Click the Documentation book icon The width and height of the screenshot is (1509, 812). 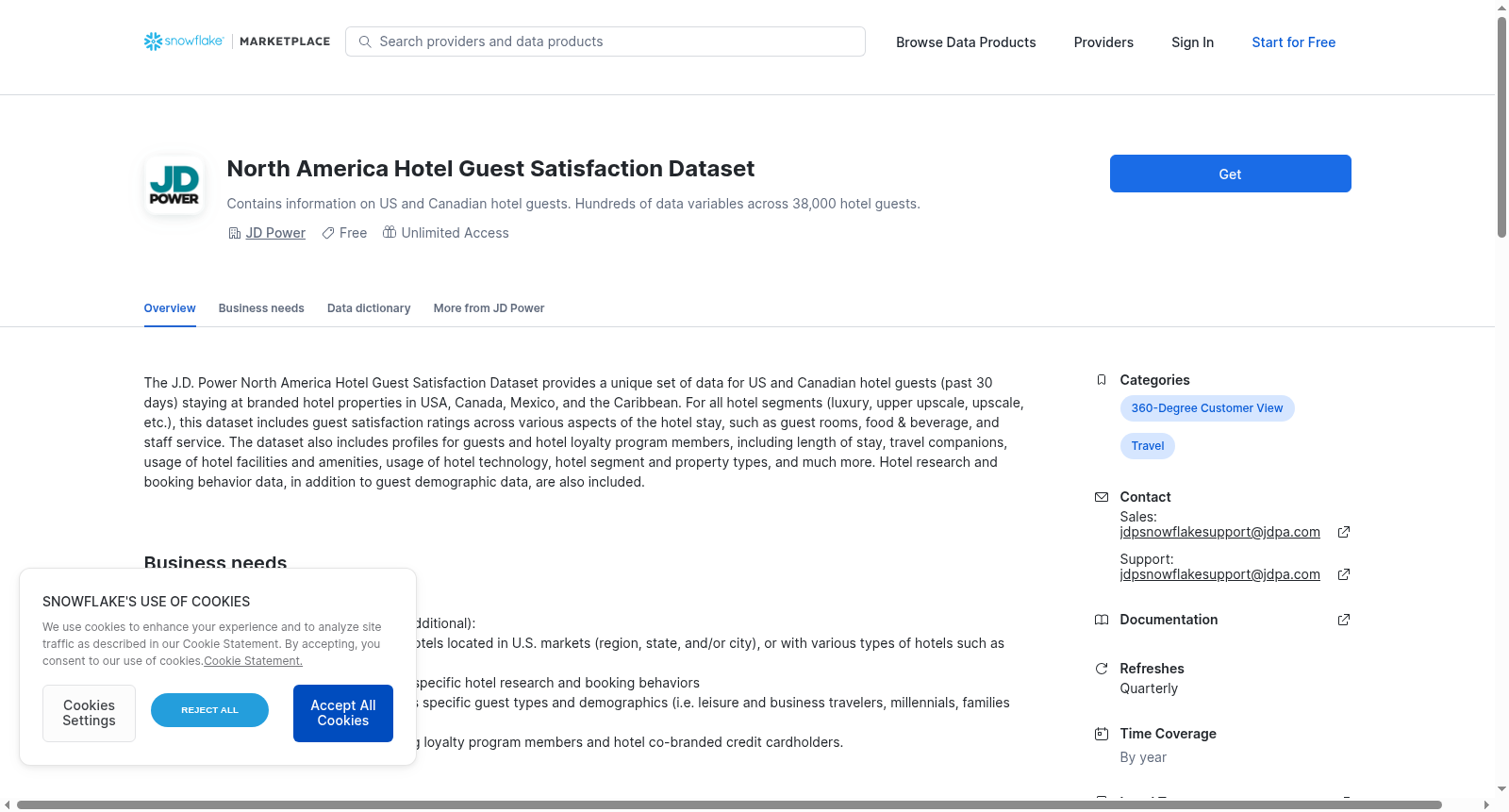(1101, 620)
